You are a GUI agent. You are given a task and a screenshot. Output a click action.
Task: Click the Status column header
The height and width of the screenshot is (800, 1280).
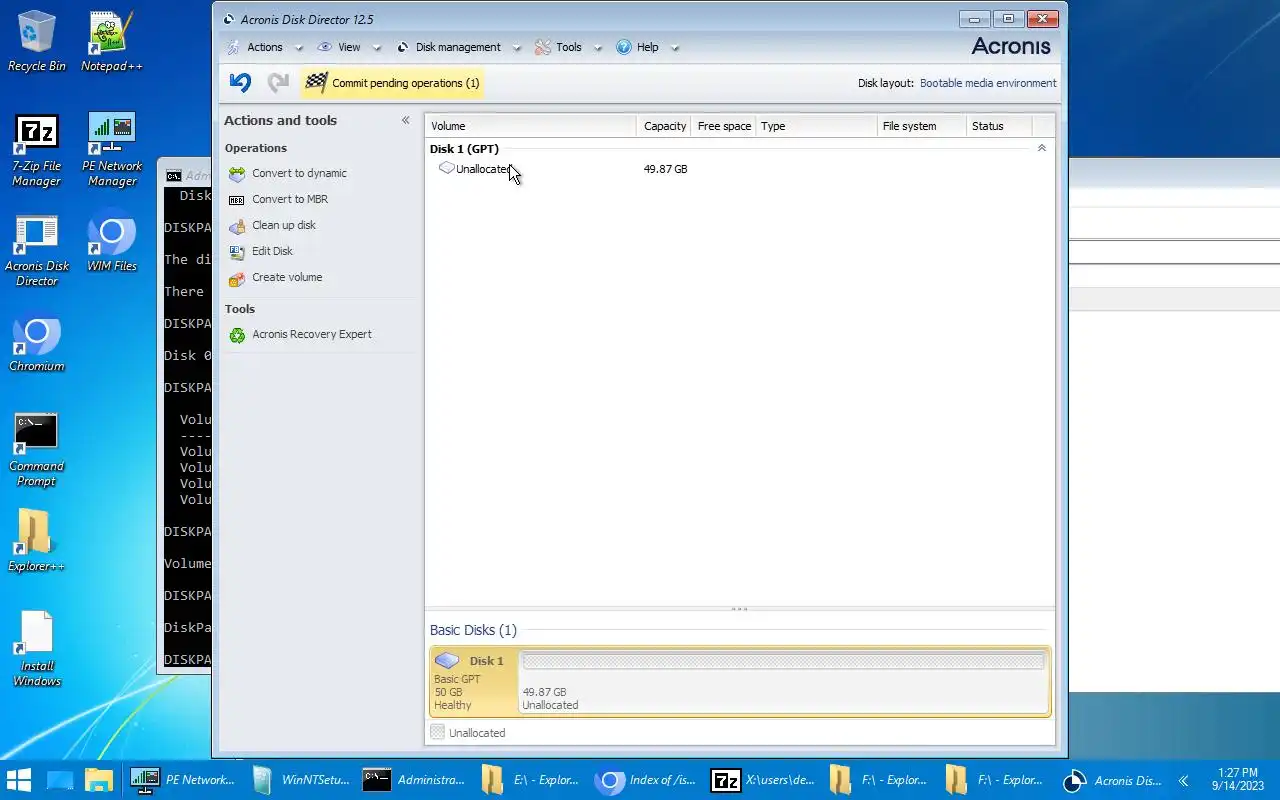[999, 126]
